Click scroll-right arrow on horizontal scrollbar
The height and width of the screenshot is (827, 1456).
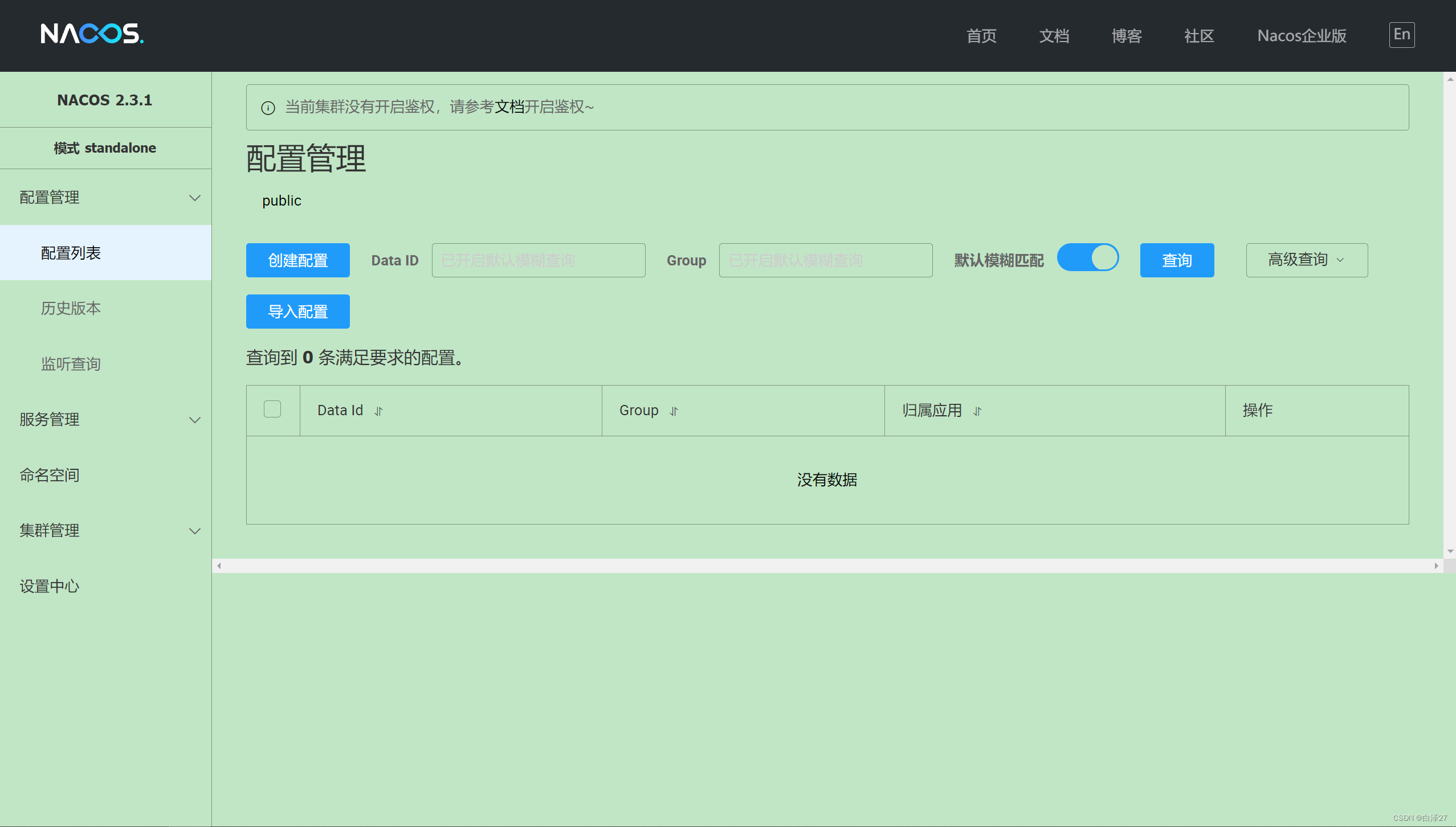point(1436,566)
